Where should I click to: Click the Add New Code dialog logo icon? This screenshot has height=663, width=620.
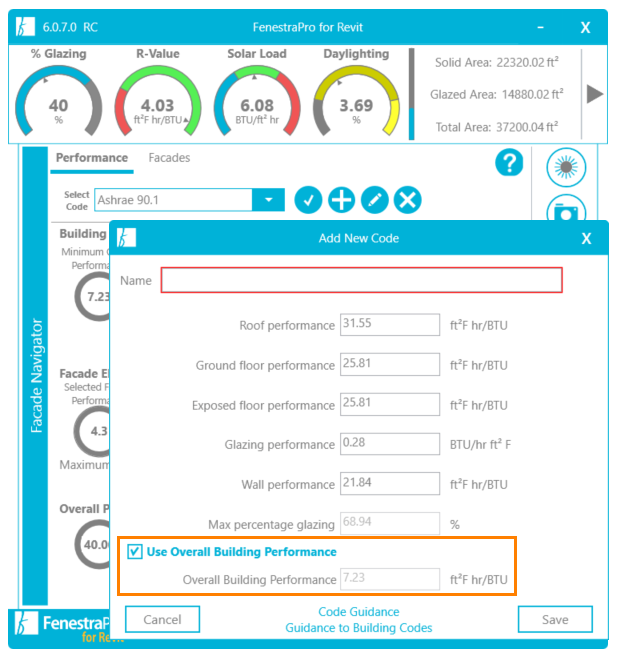(x=126, y=238)
